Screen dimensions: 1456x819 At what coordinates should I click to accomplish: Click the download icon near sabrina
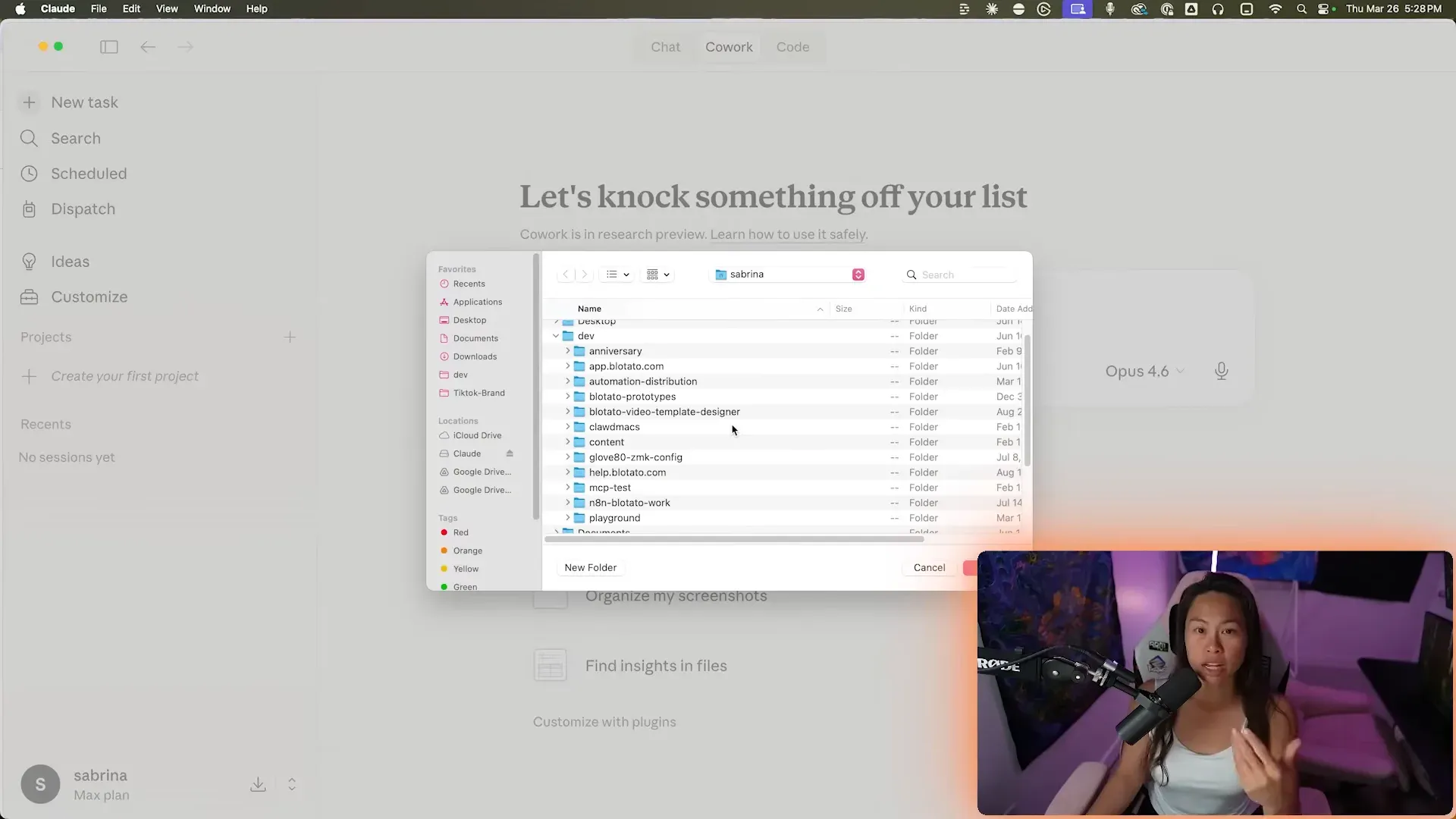[258, 784]
